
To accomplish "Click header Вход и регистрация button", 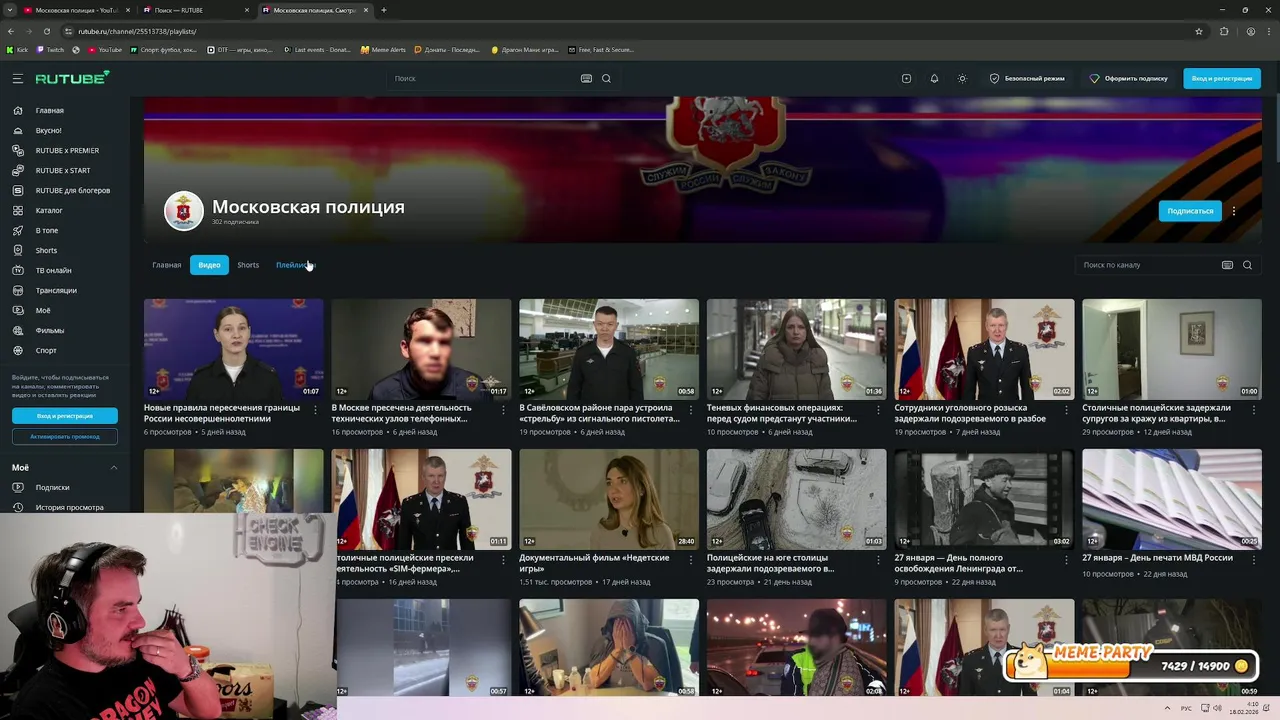I will point(1222,78).
